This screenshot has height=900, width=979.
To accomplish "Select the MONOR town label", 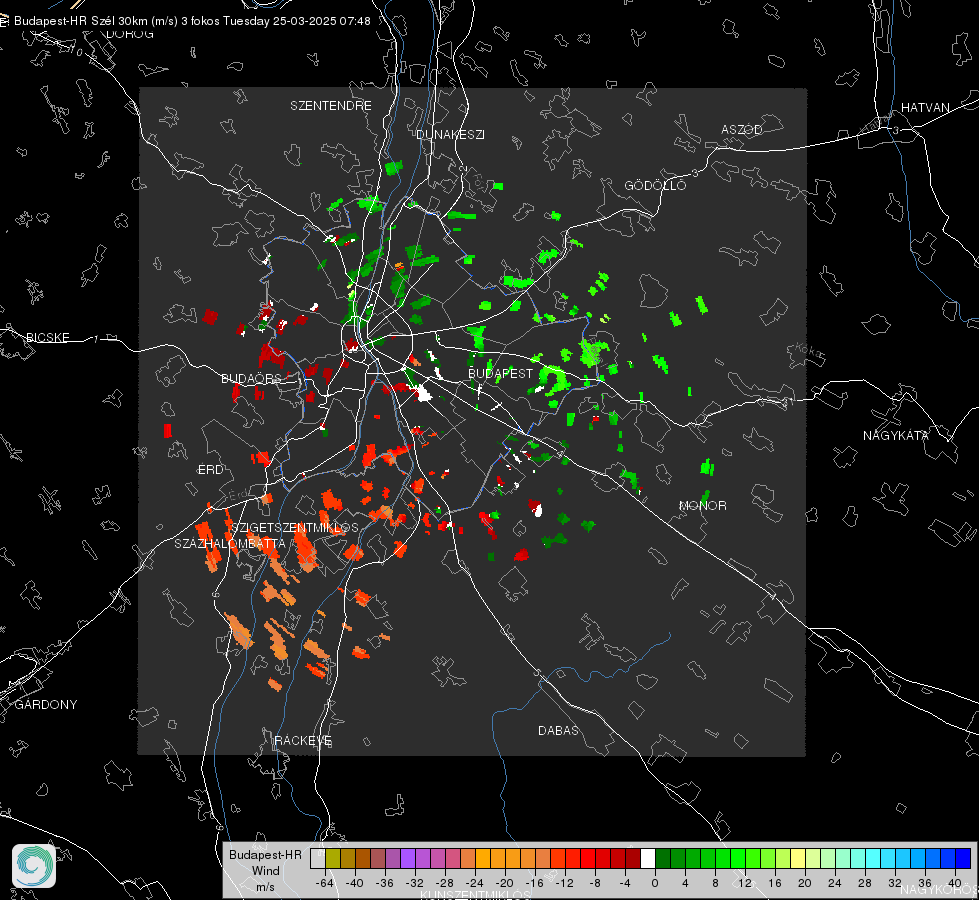I will click(x=703, y=505).
